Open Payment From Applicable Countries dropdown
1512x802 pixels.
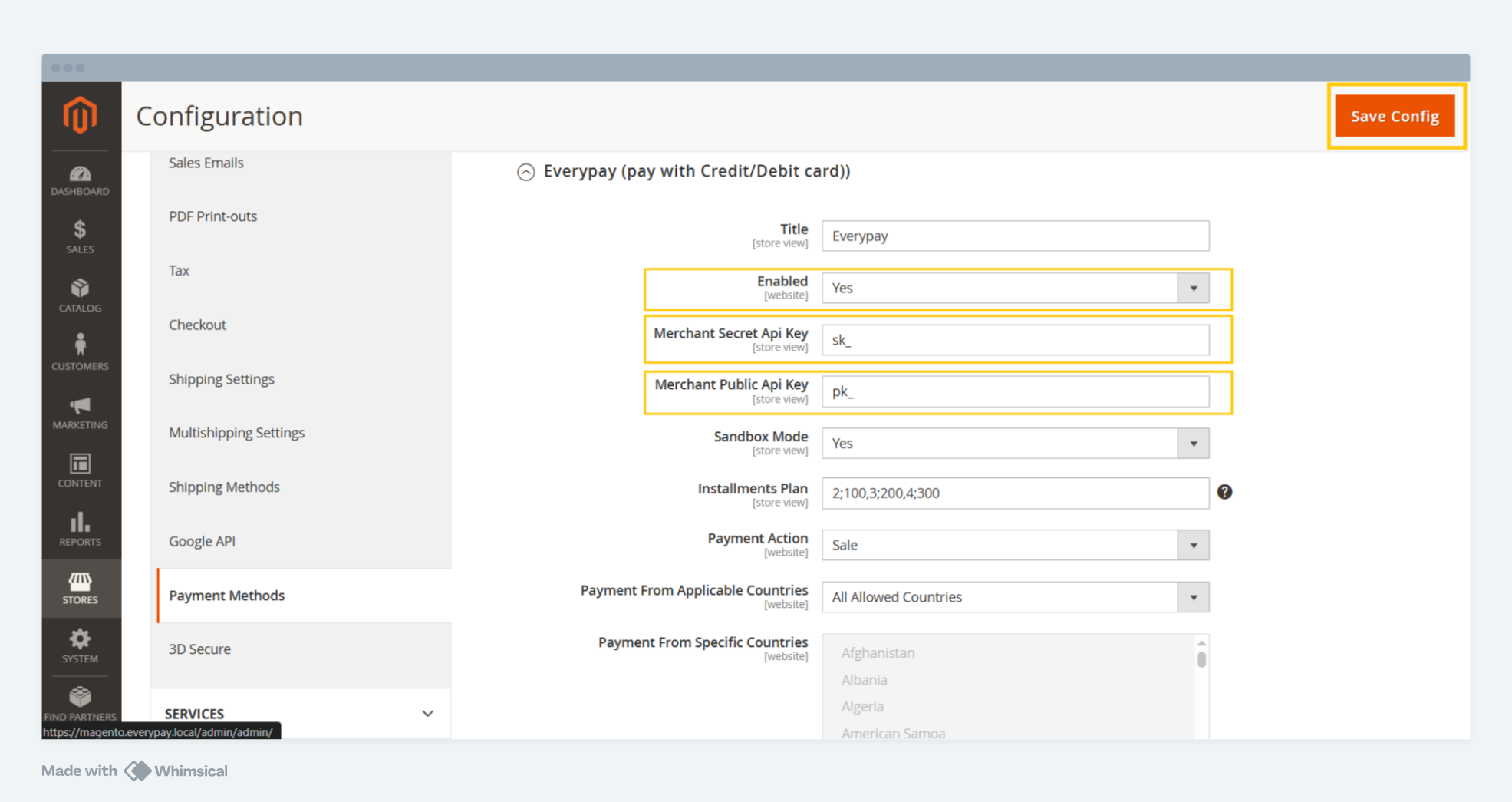(x=1015, y=597)
